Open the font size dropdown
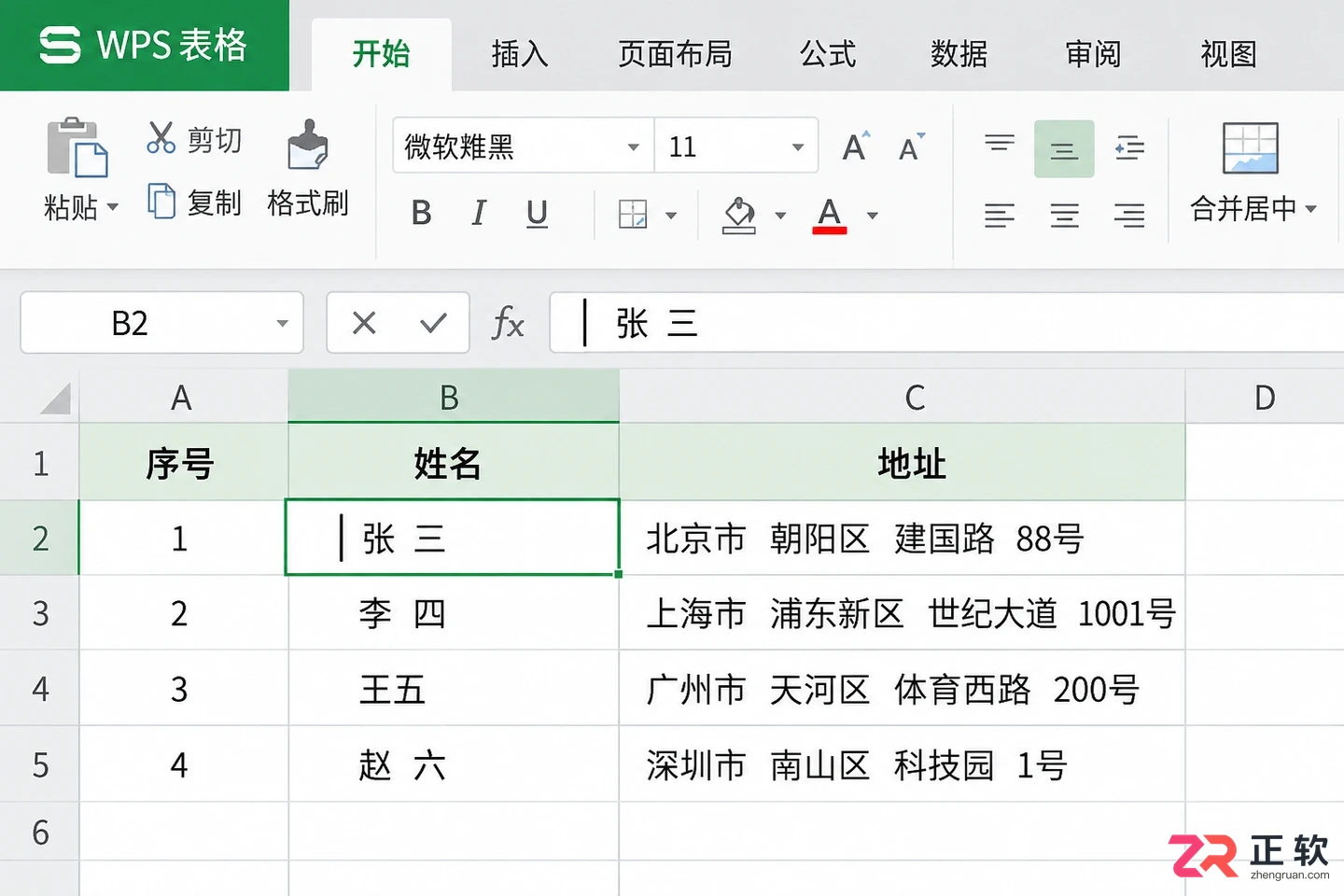Viewport: 1344px width, 896px height. tap(798, 147)
